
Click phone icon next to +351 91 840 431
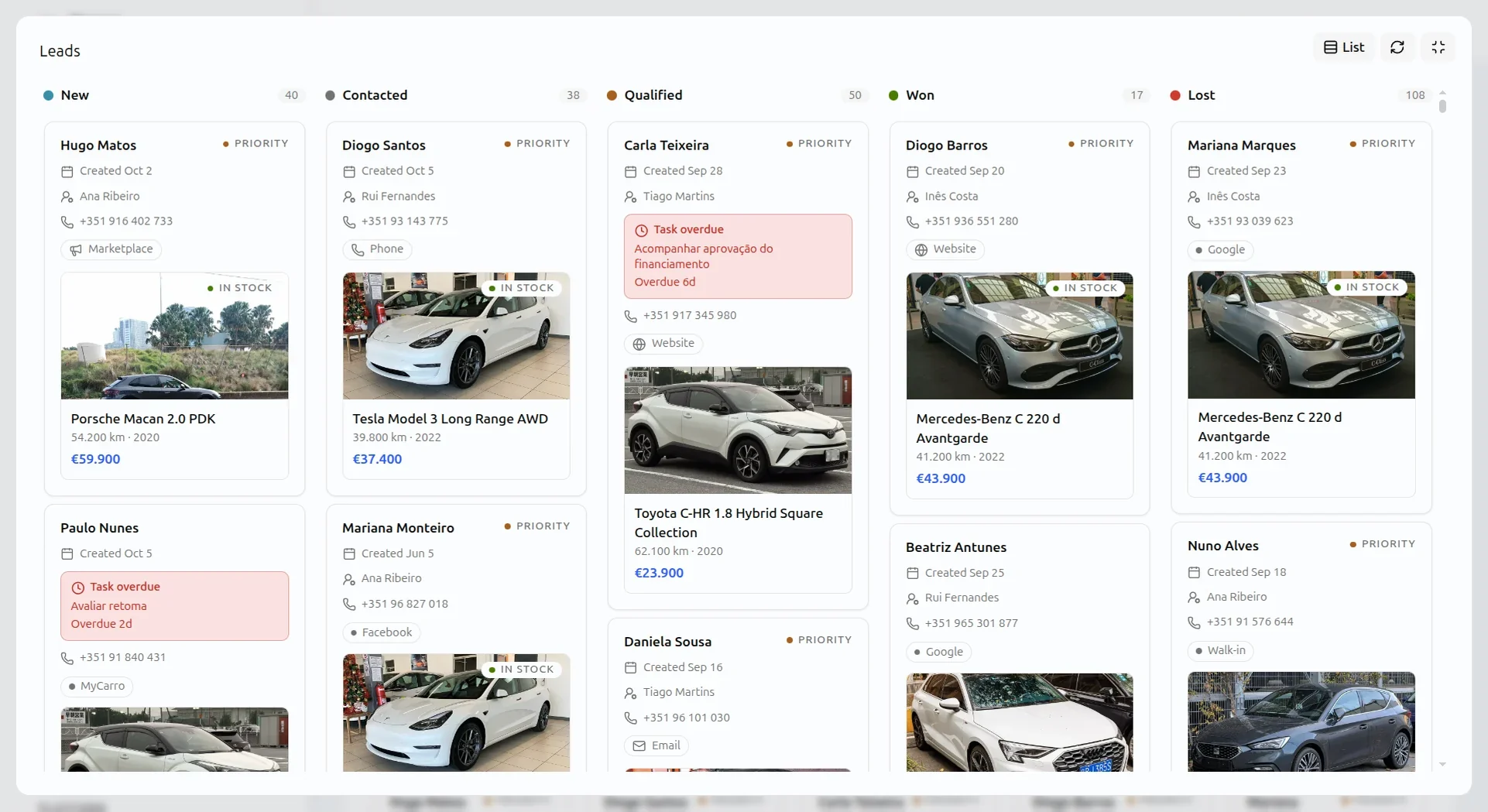[x=67, y=658]
